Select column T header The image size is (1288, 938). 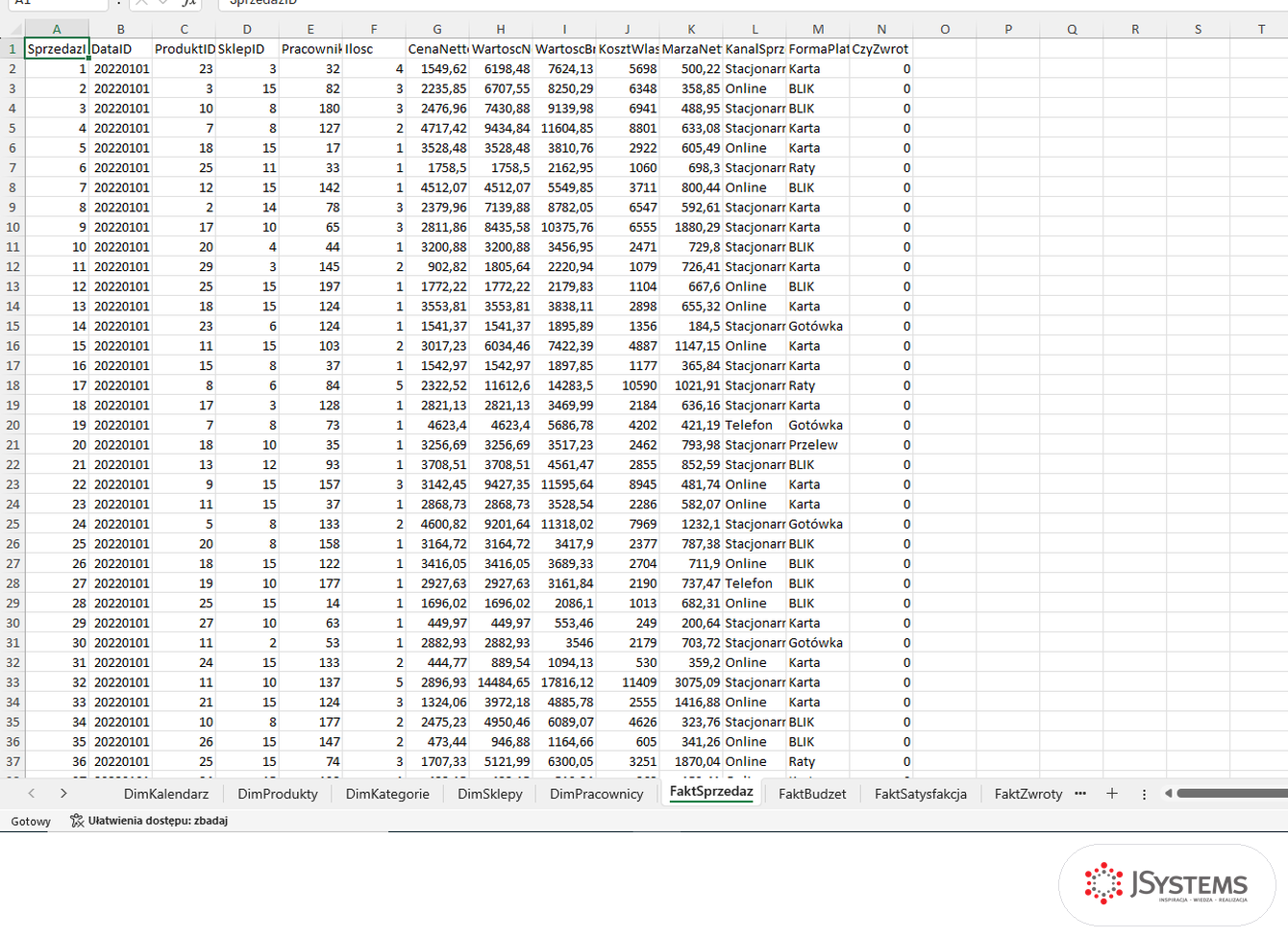pos(1261,29)
